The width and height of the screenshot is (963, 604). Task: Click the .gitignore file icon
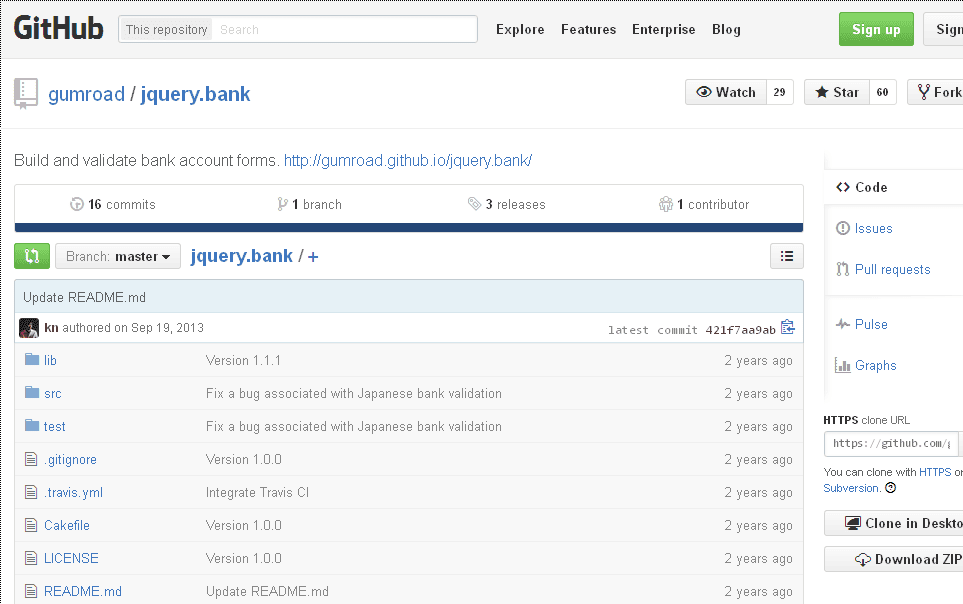tap(31, 459)
